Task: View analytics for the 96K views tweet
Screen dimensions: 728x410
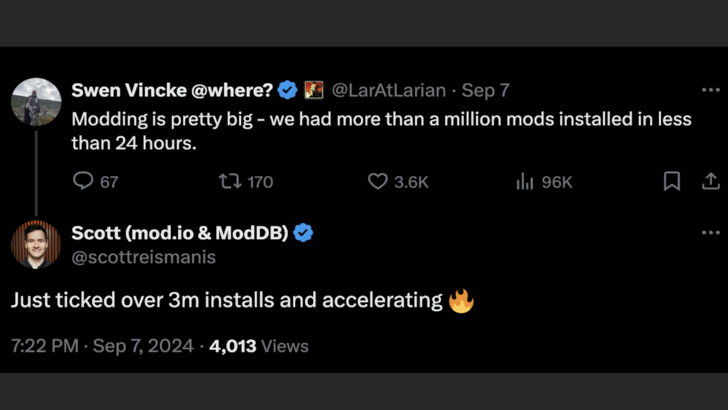Action: (x=525, y=181)
